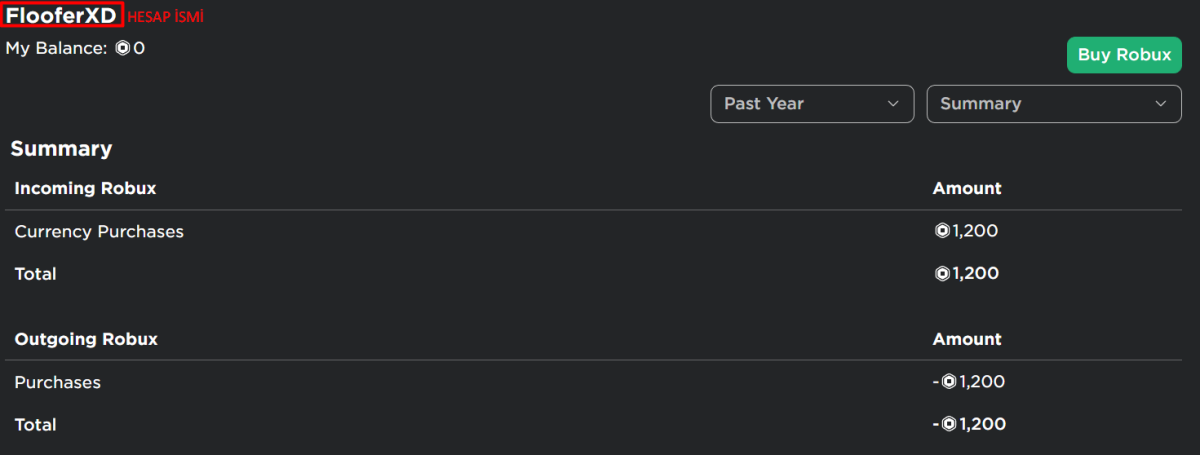Expand the Summary transaction type dropdown
The height and width of the screenshot is (455, 1200).
coord(1048,104)
